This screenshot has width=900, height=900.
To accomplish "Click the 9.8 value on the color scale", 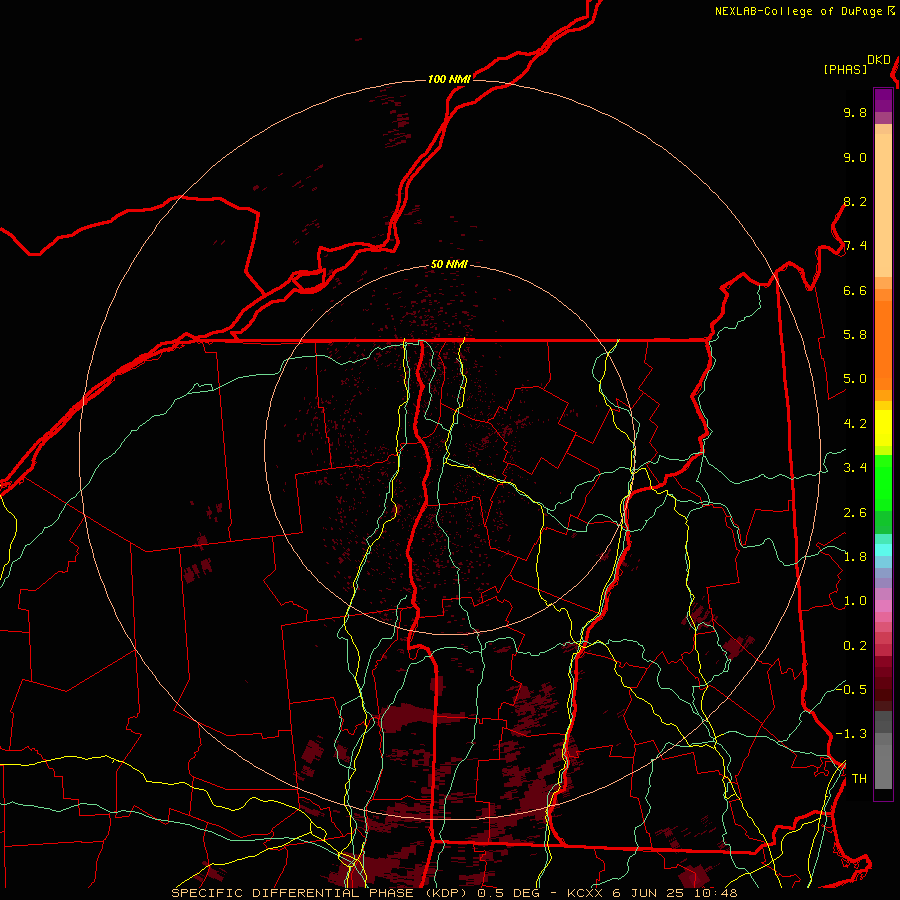I will click(855, 112).
